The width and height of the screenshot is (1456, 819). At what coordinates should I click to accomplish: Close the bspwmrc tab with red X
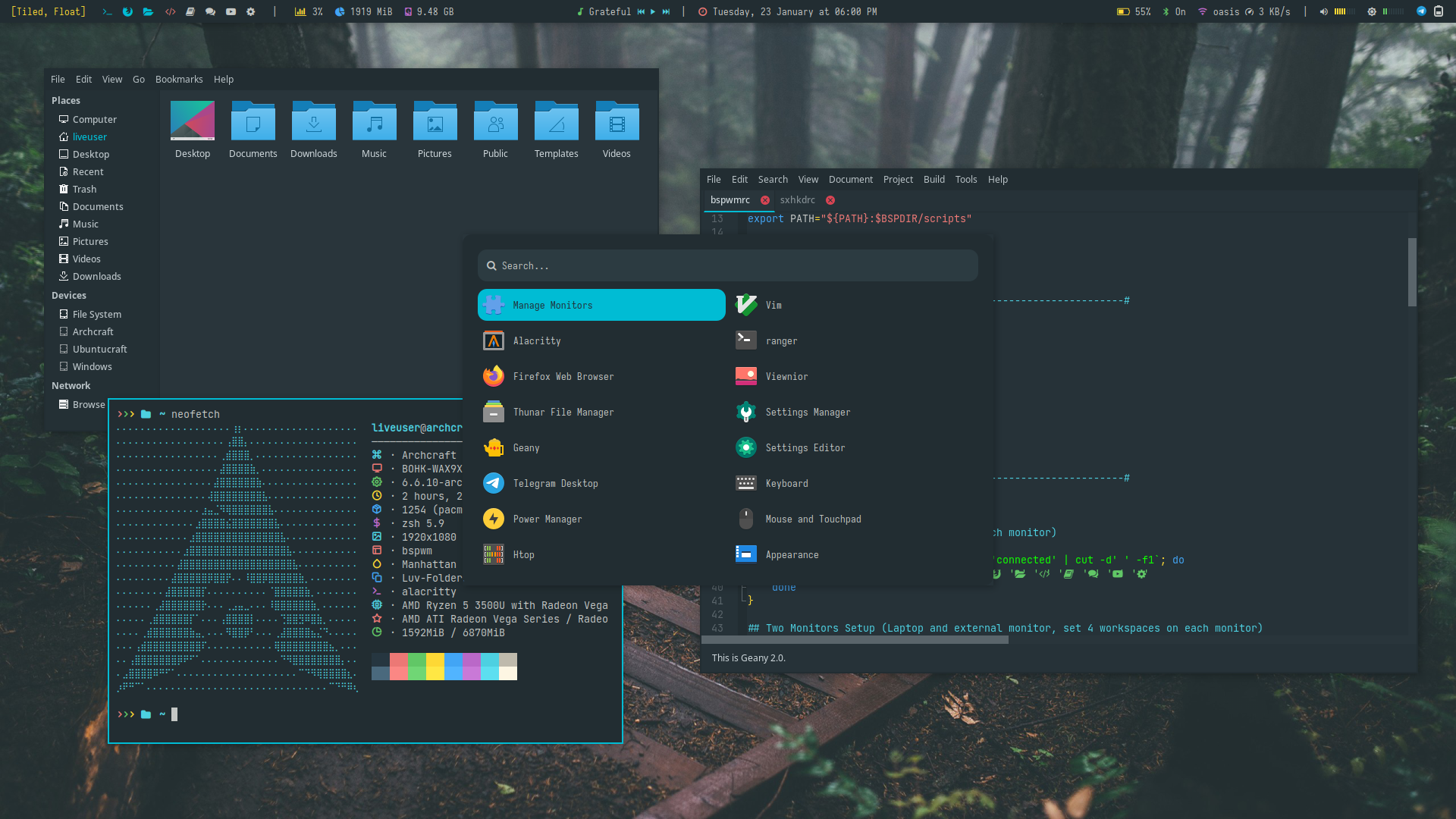pyautogui.click(x=765, y=200)
